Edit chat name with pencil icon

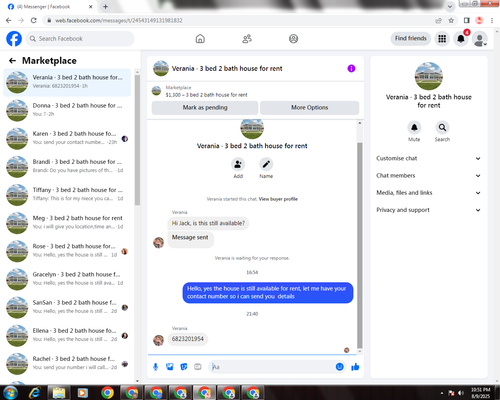pyautogui.click(x=266, y=164)
